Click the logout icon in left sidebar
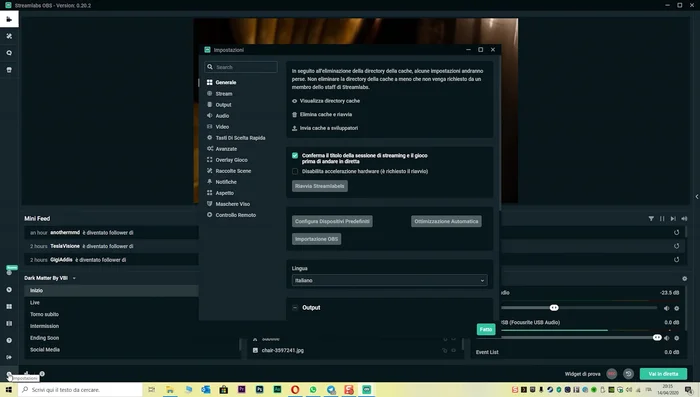This screenshot has width=700, height=397. click(x=9, y=357)
